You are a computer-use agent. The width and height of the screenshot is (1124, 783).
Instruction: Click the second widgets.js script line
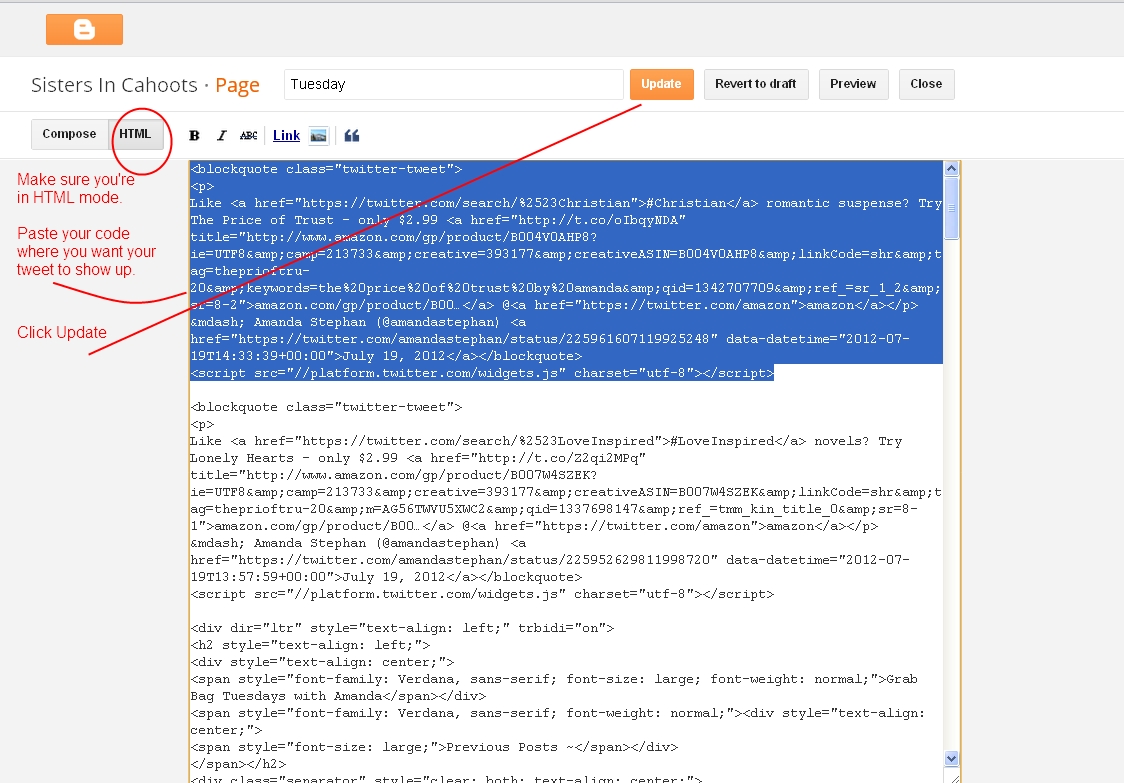(x=482, y=594)
